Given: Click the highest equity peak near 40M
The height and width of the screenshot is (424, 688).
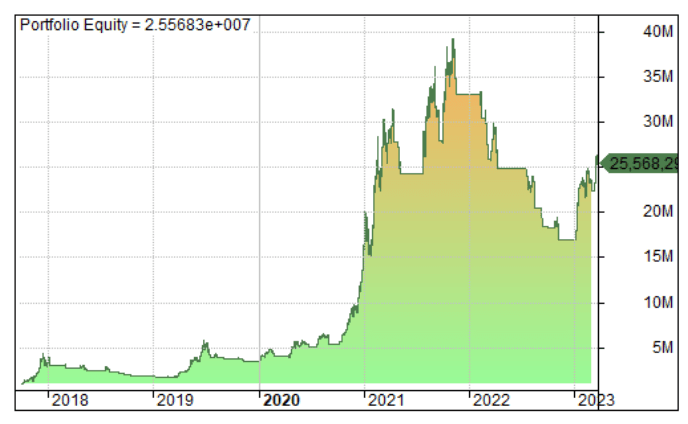Looking at the screenshot, I should [453, 40].
